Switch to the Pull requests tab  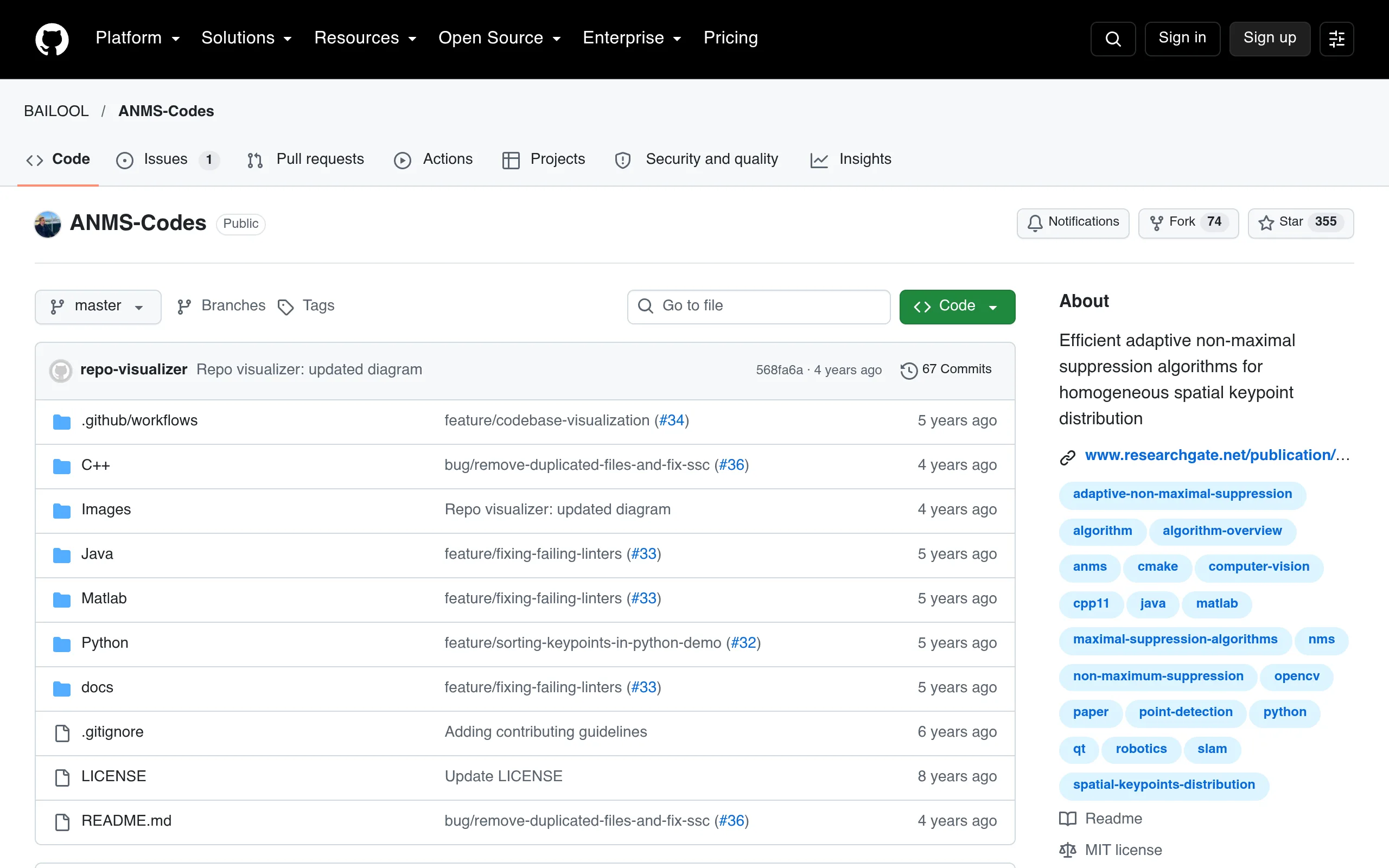306,159
